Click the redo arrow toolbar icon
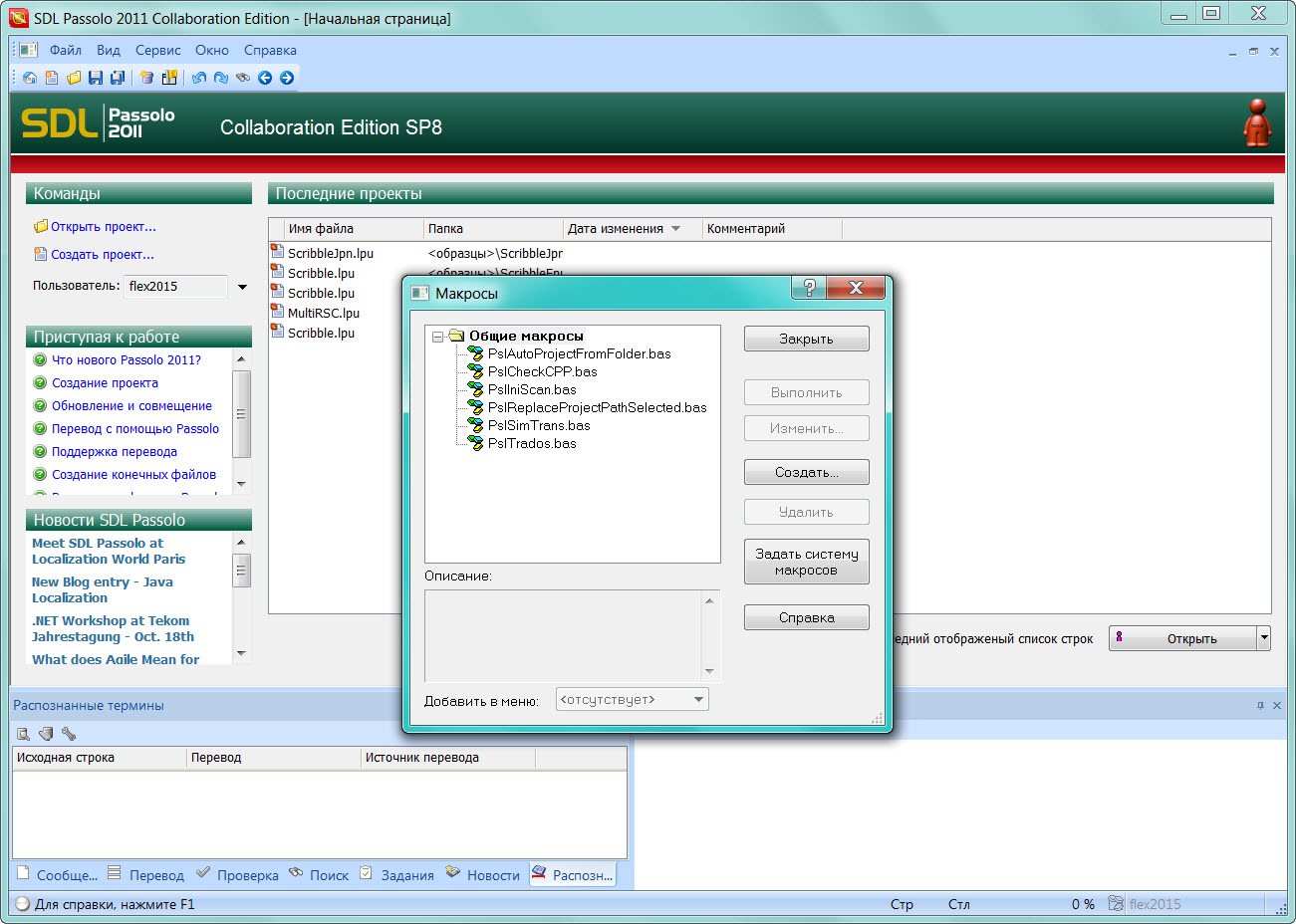This screenshot has width=1296, height=924. [221, 78]
